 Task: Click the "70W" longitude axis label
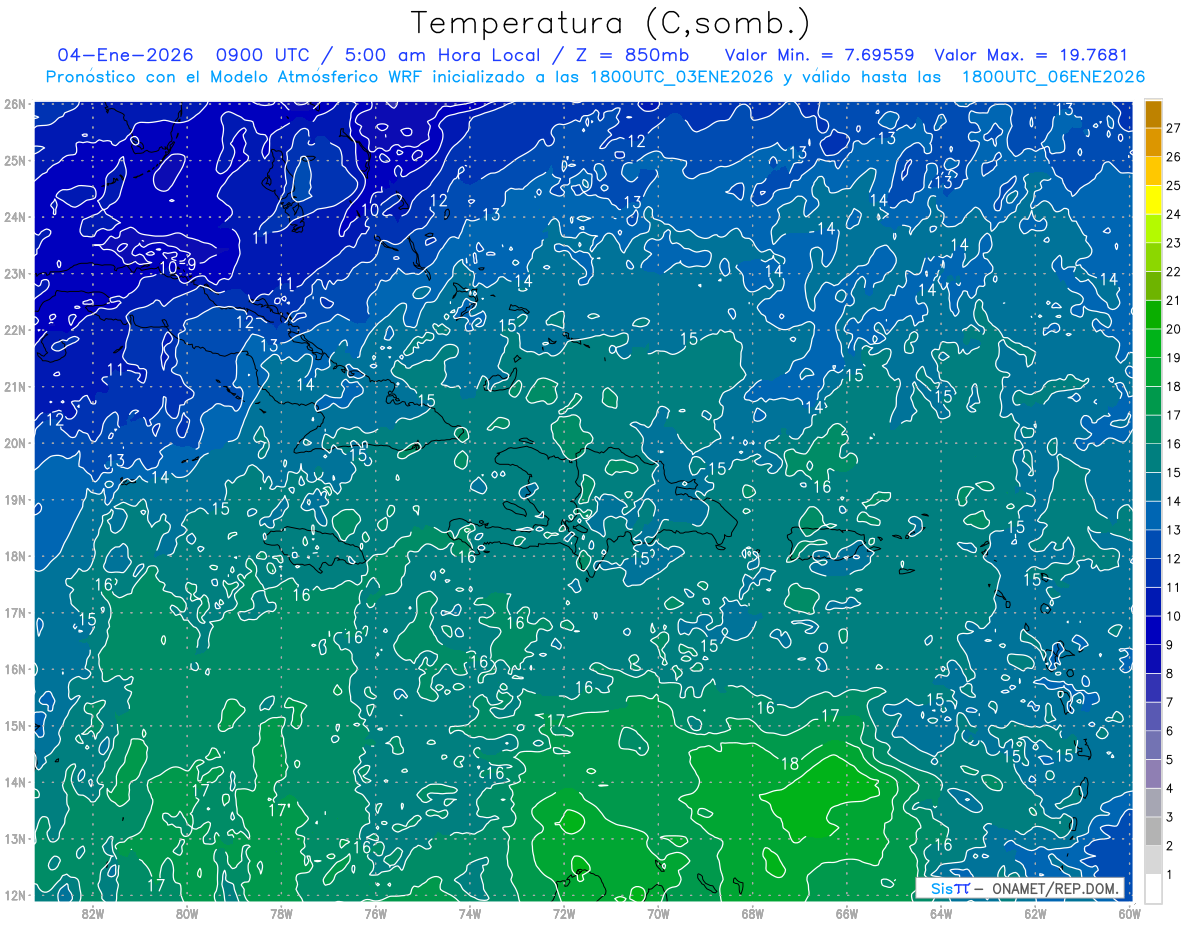coord(658,913)
